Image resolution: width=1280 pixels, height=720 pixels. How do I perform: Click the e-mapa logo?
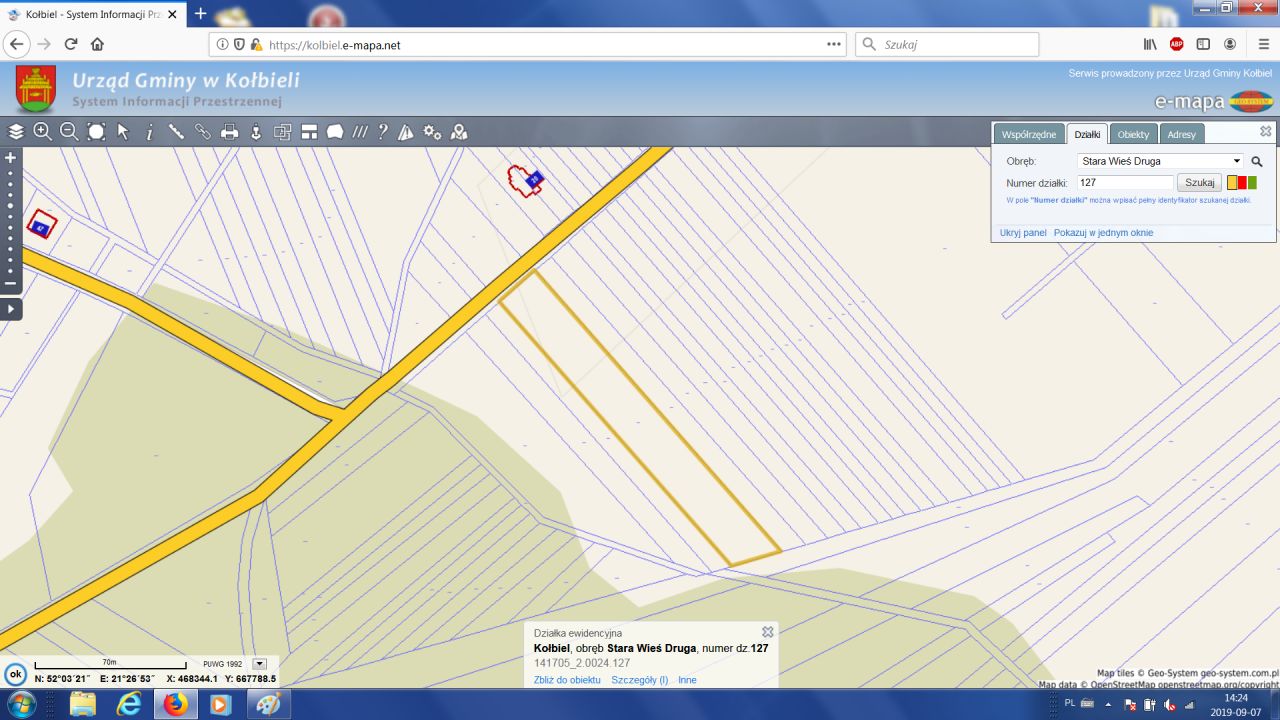coord(1214,101)
